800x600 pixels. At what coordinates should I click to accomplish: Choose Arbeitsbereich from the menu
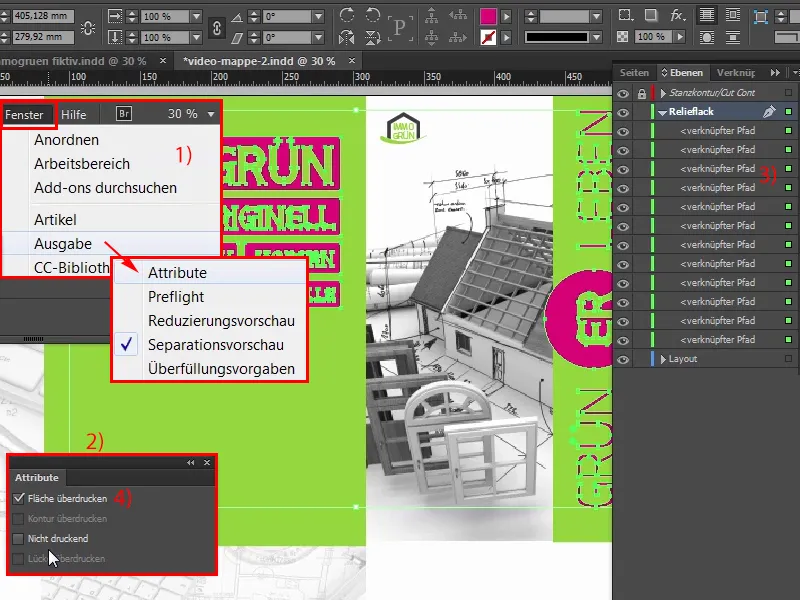click(x=82, y=164)
